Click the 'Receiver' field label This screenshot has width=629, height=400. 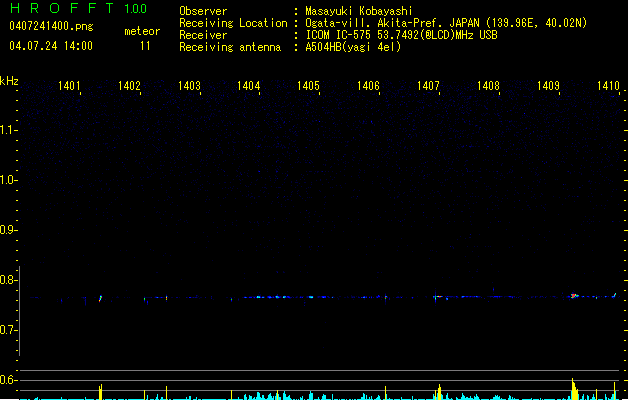203,35
